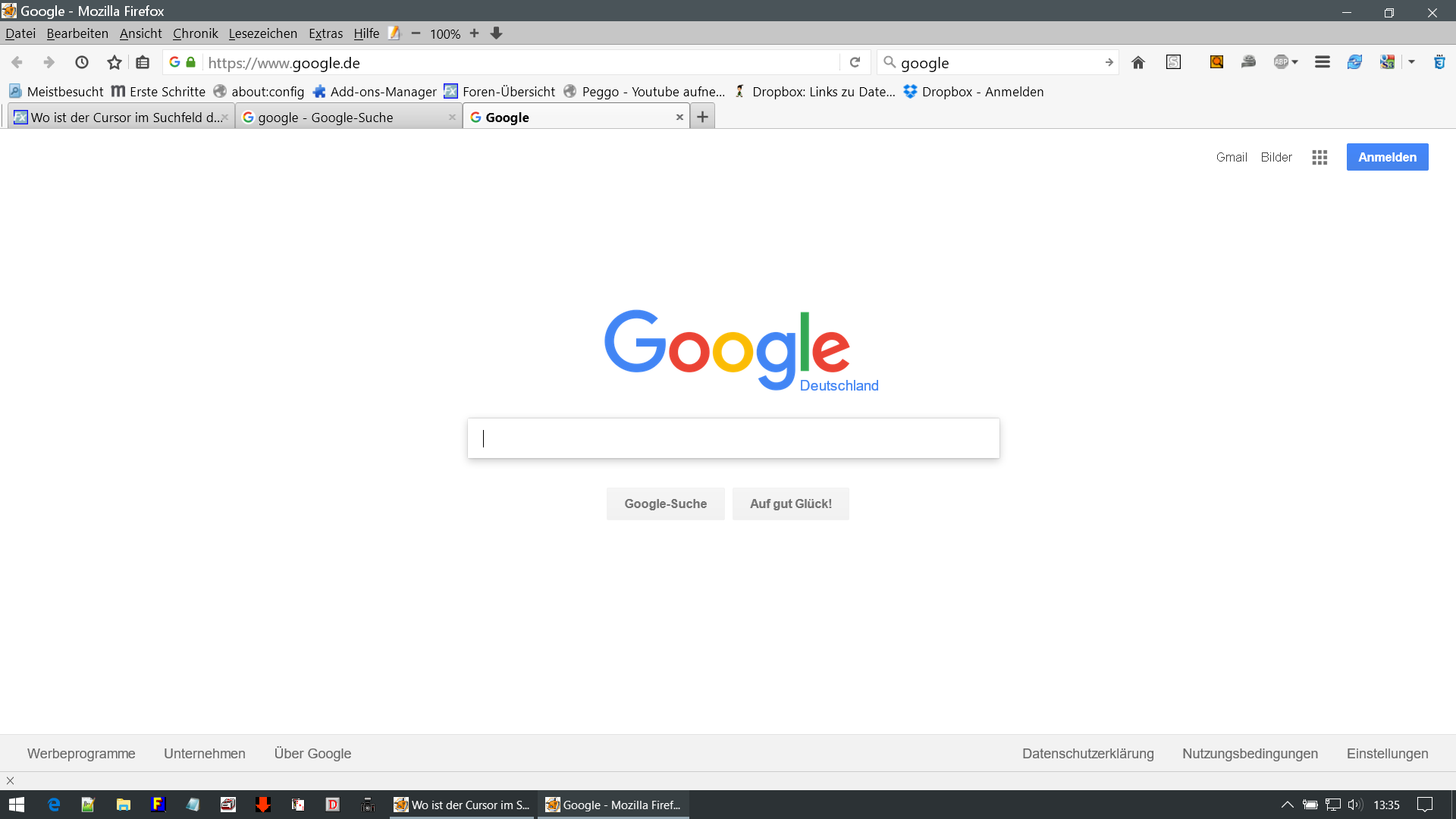
Task: Show hidden system tray icons
Action: coord(1287,805)
